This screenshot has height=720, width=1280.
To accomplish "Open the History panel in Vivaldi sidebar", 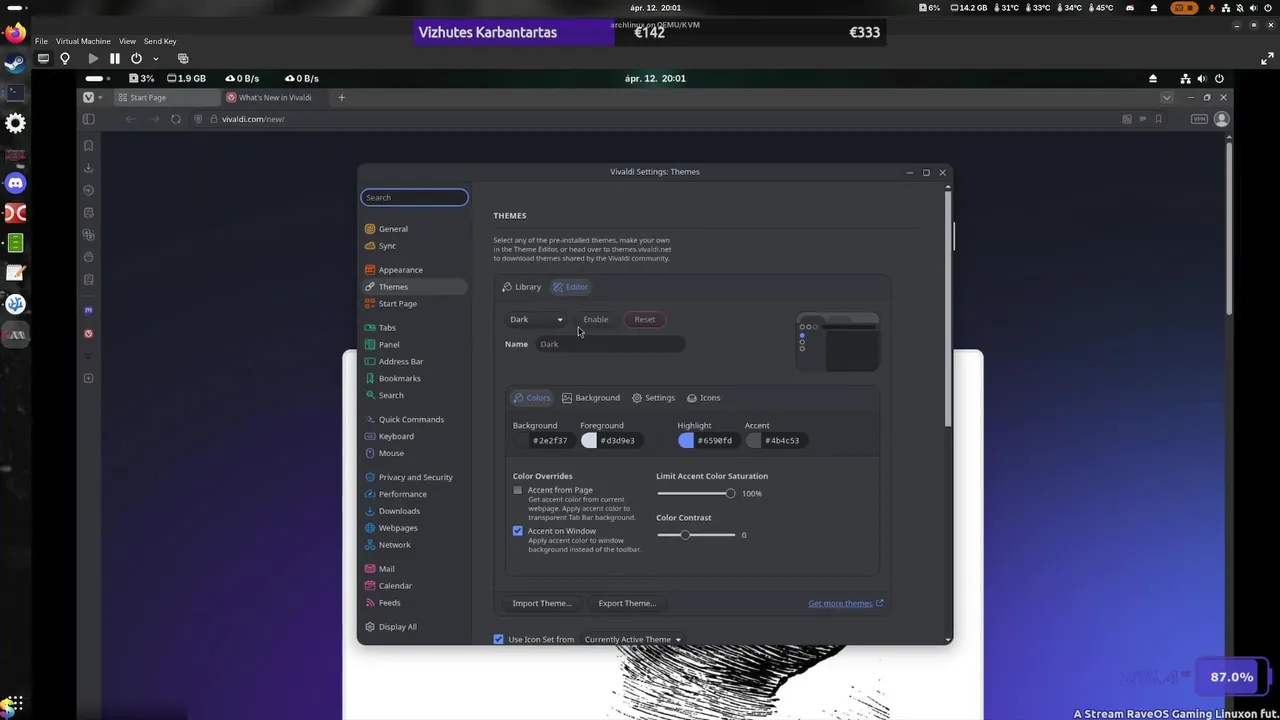I will pos(89,190).
